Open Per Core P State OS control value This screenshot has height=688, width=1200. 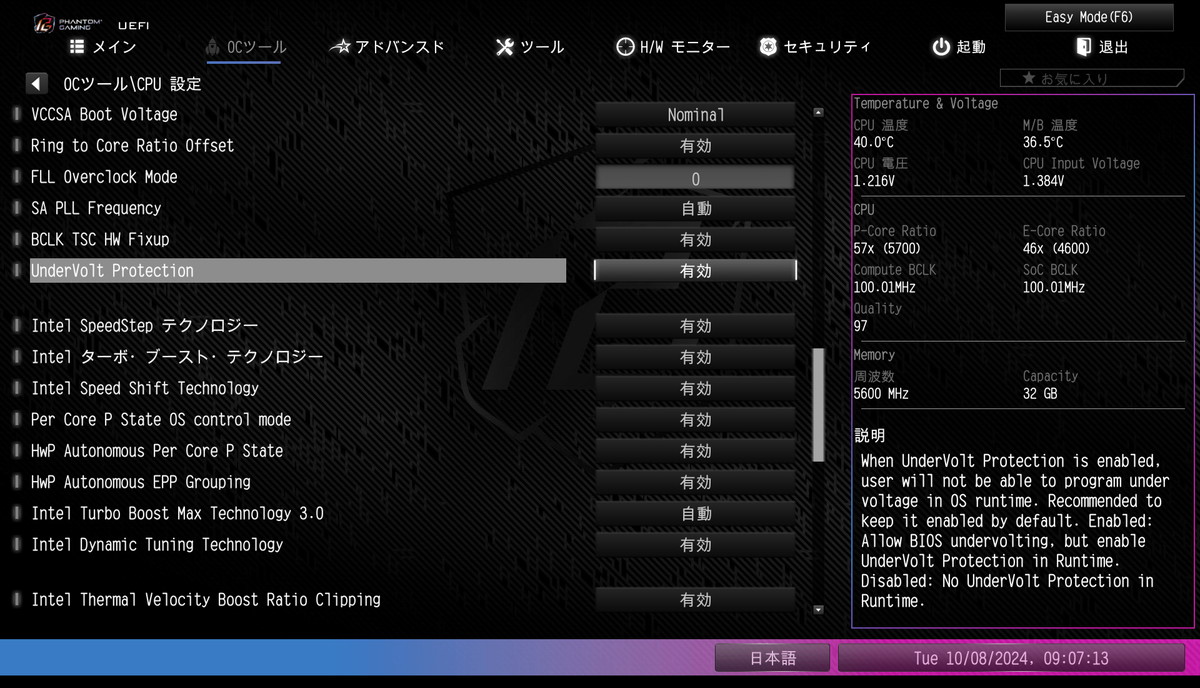click(x=696, y=420)
